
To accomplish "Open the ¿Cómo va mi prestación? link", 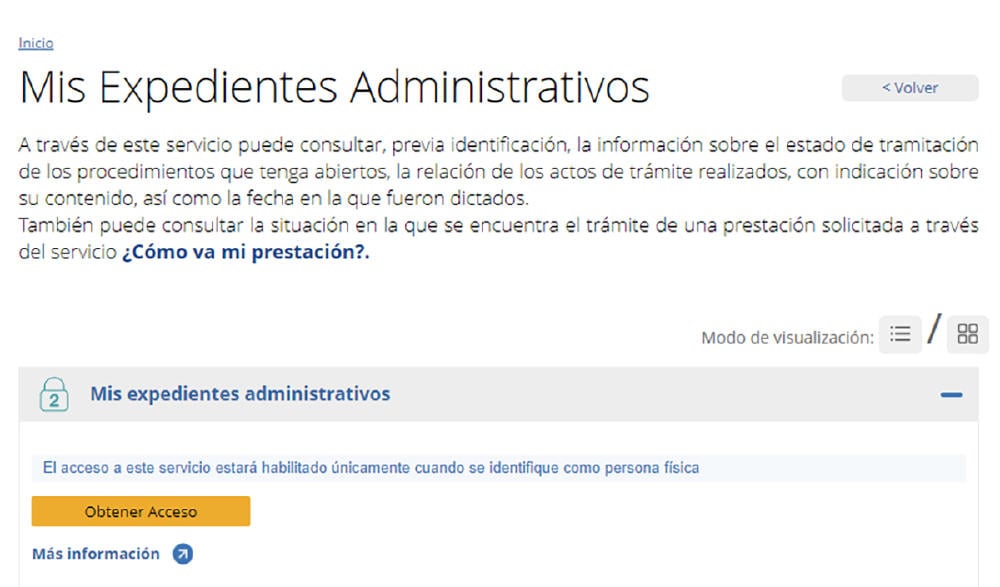I will 245,251.
